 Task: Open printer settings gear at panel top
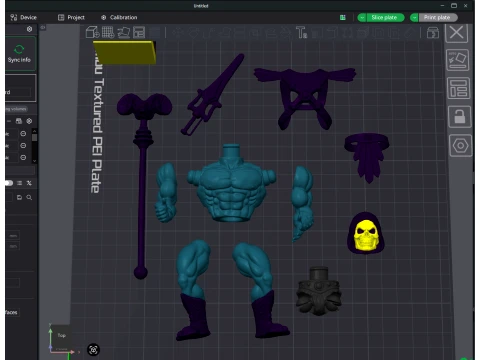(29, 29)
